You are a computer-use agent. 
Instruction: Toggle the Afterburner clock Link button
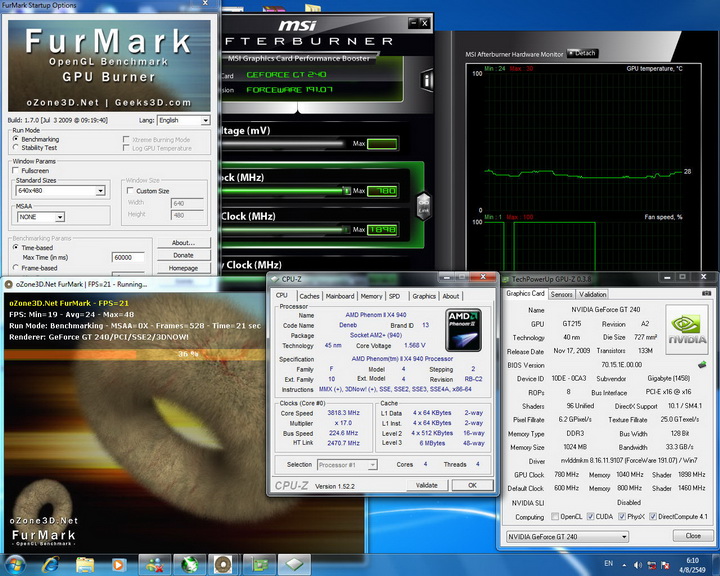click(x=423, y=206)
